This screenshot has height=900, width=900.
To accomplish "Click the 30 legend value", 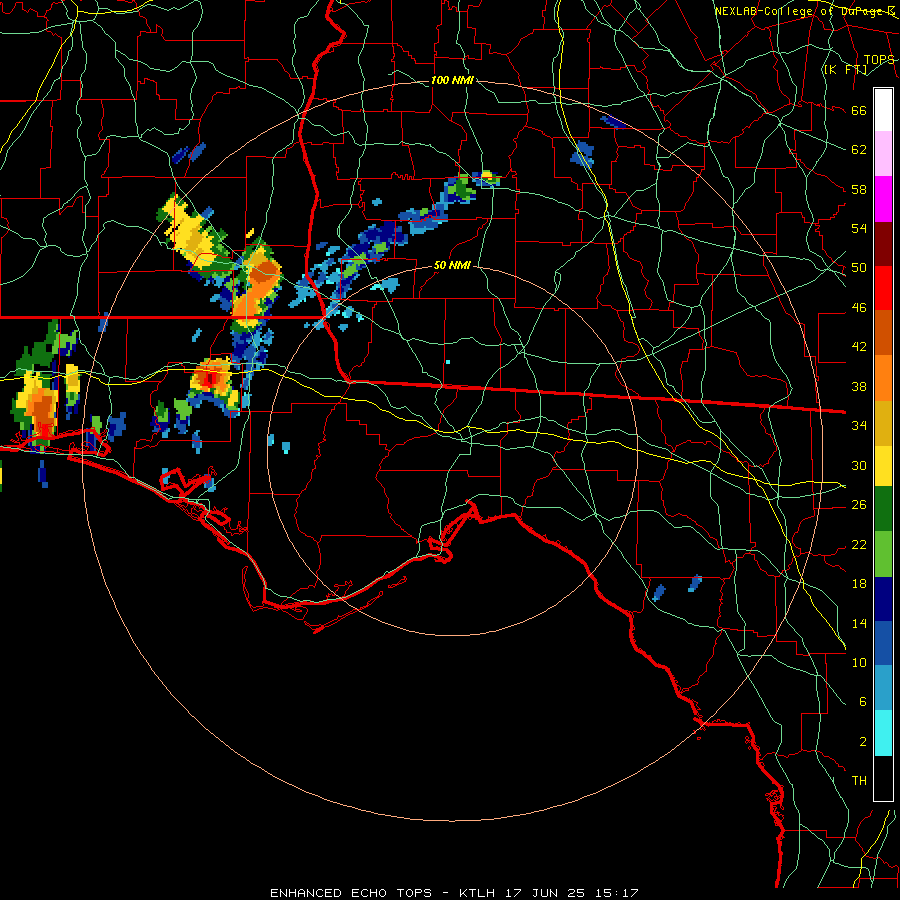I will point(859,465).
